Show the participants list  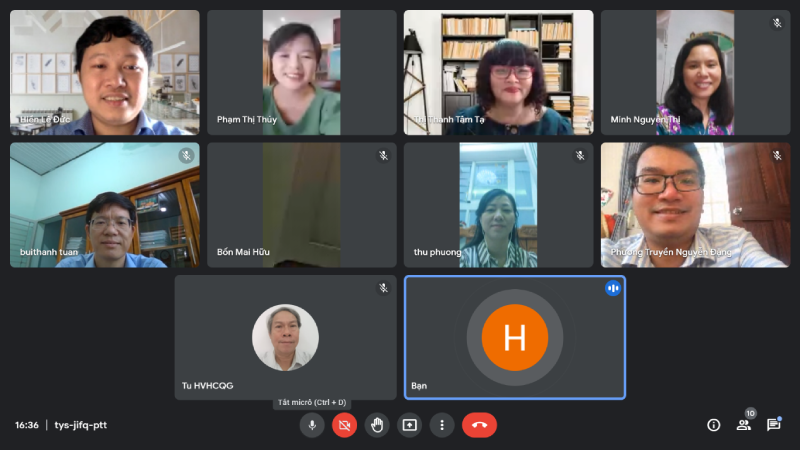[744, 425]
